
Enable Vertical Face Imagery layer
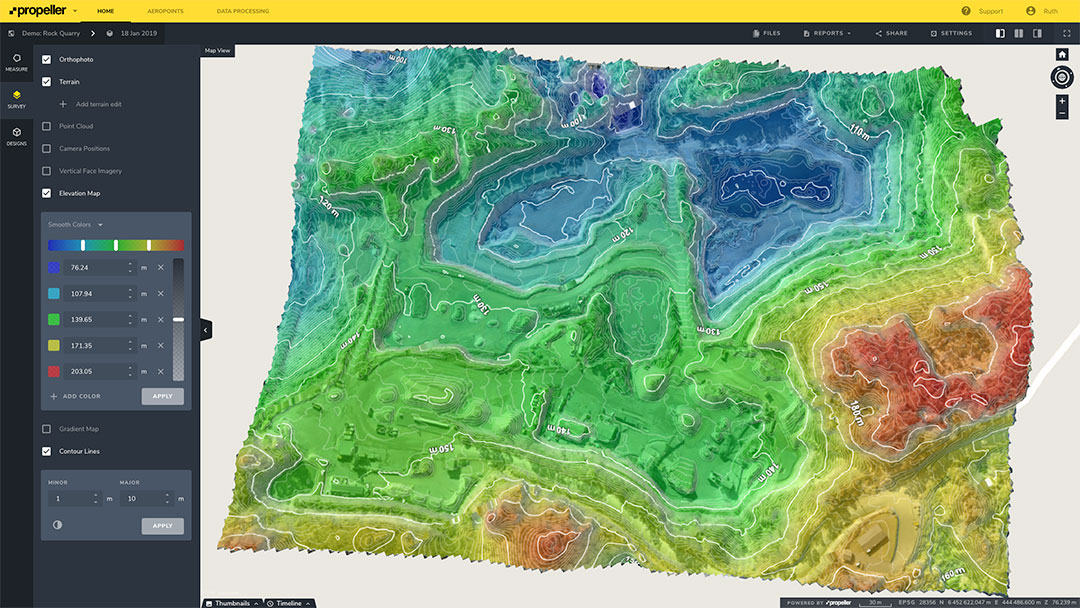coord(46,171)
